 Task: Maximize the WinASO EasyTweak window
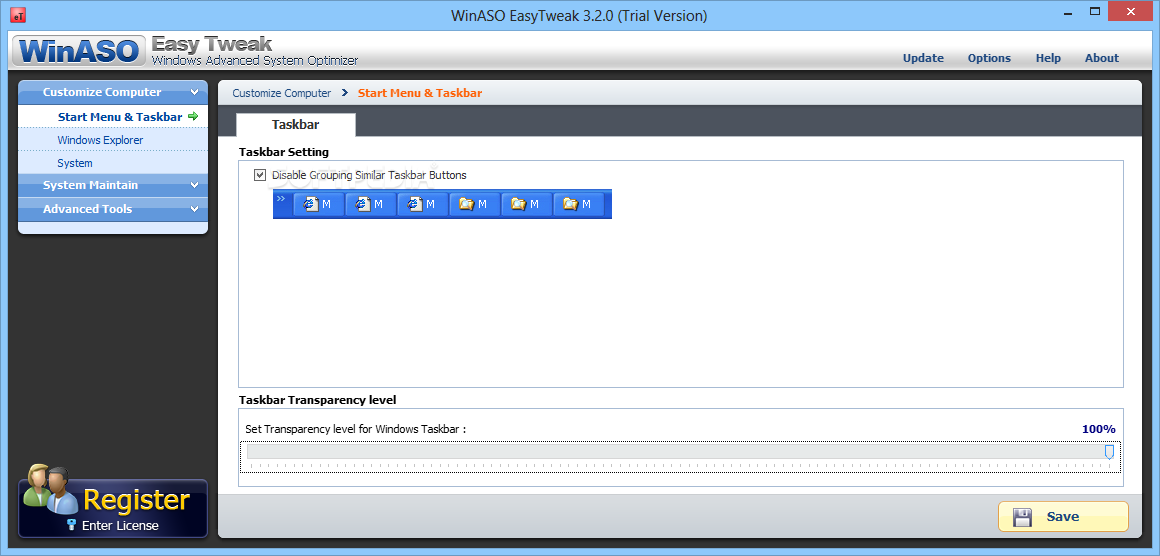tap(1094, 10)
